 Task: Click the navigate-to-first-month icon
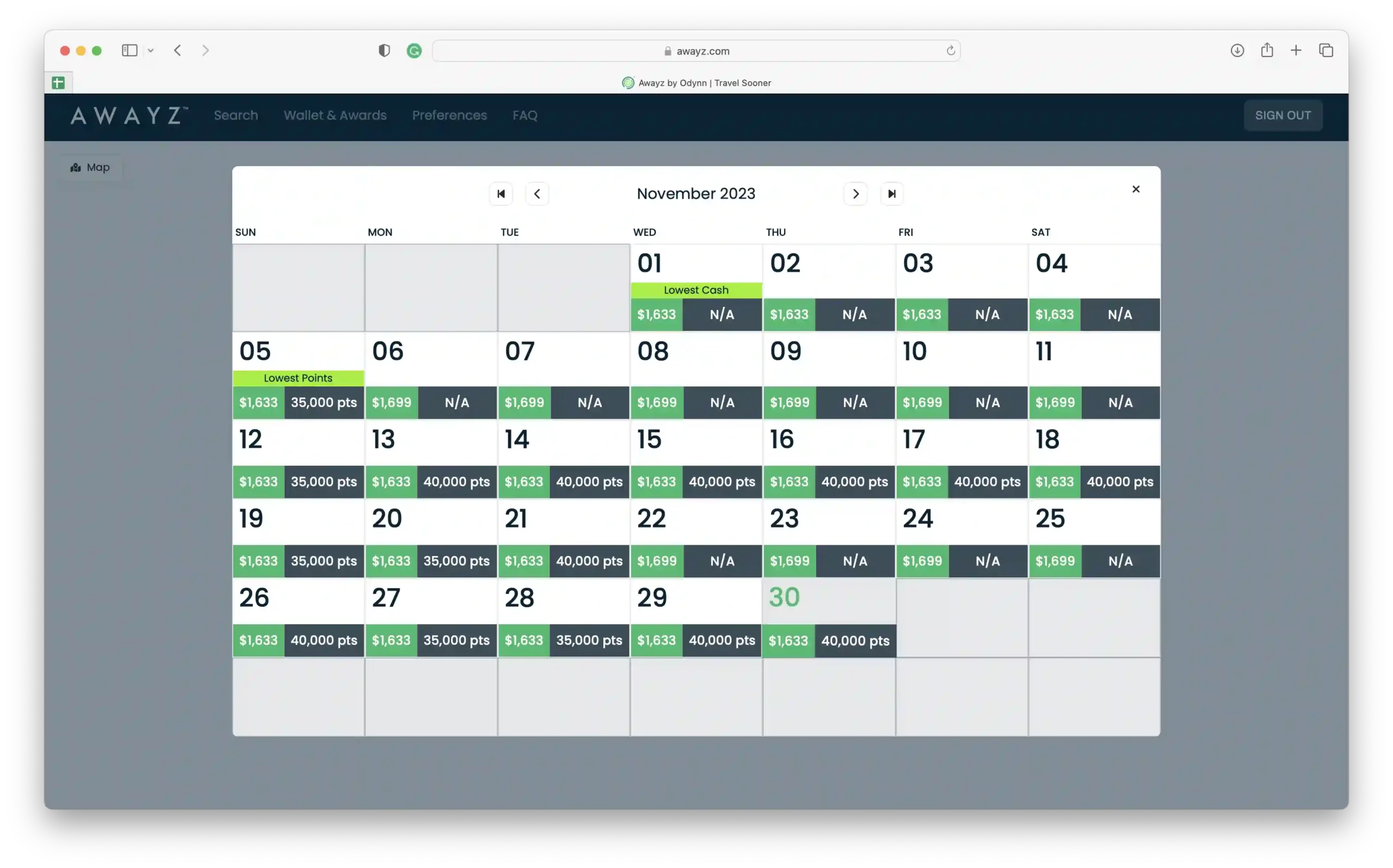click(500, 194)
